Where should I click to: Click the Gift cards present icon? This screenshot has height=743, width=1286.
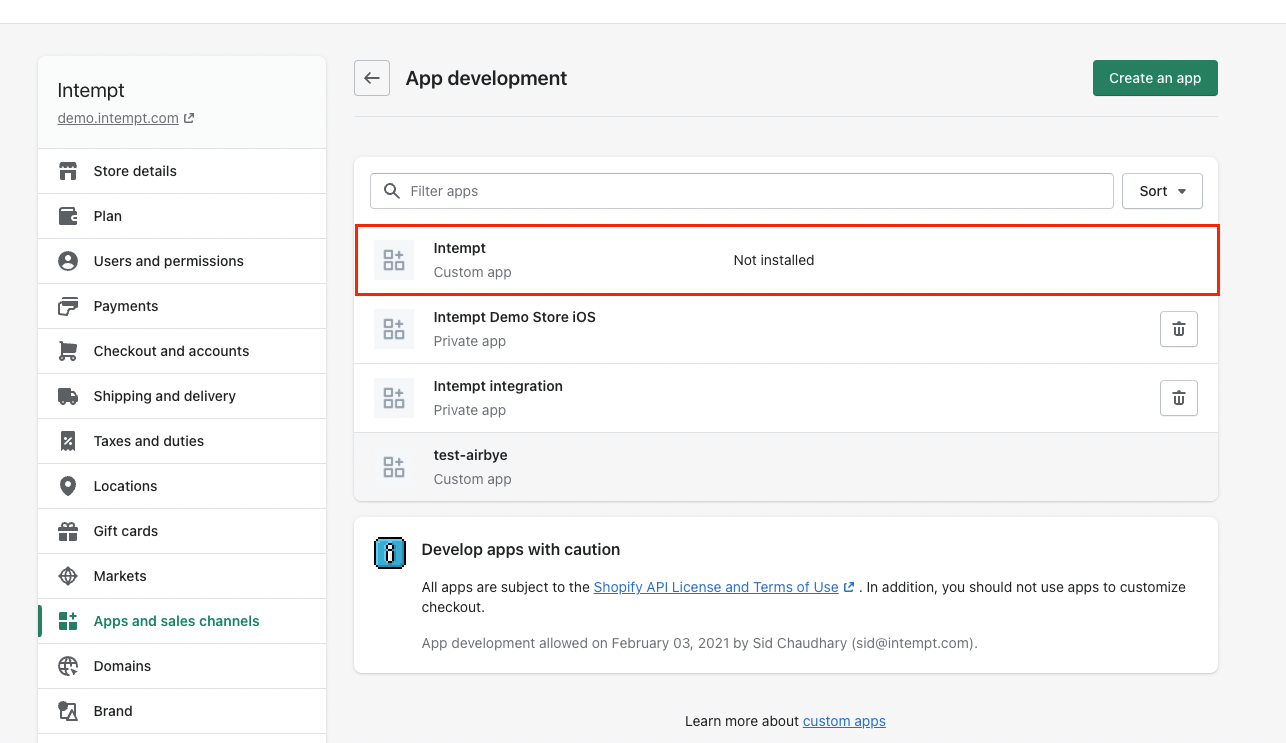tap(68, 531)
